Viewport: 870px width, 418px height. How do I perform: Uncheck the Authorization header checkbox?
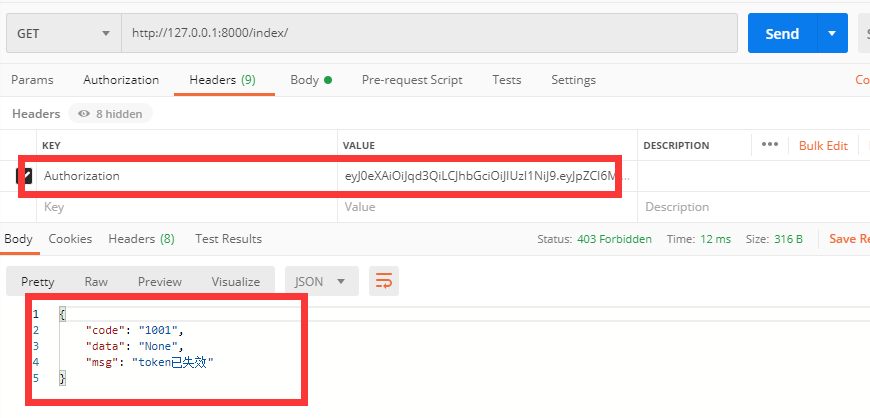[x=25, y=176]
